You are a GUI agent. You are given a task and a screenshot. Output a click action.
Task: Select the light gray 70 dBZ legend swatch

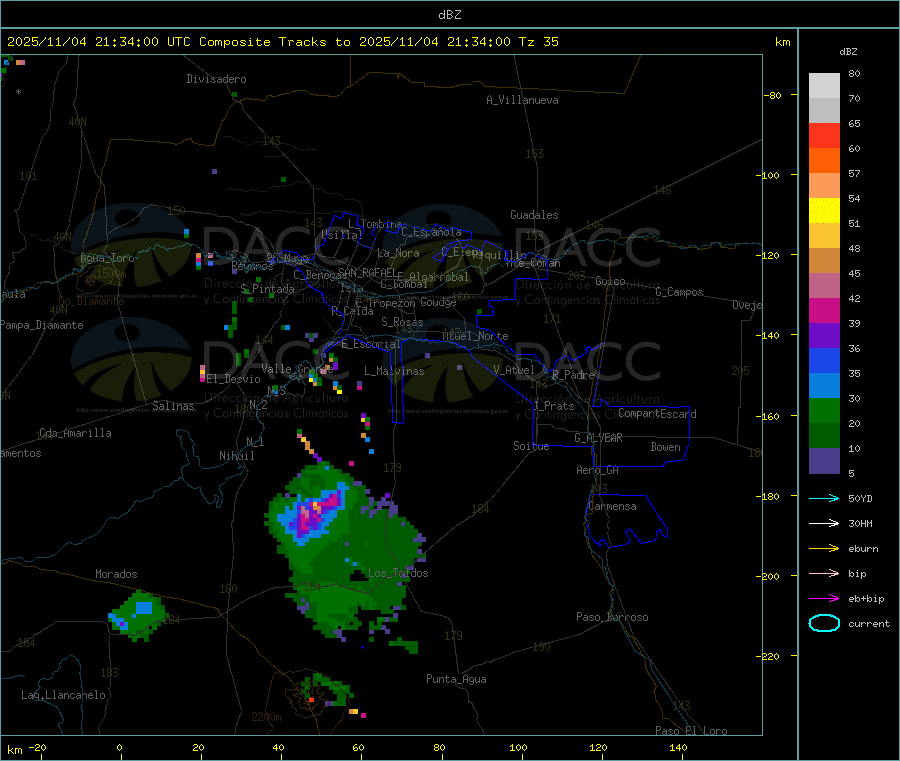824,86
